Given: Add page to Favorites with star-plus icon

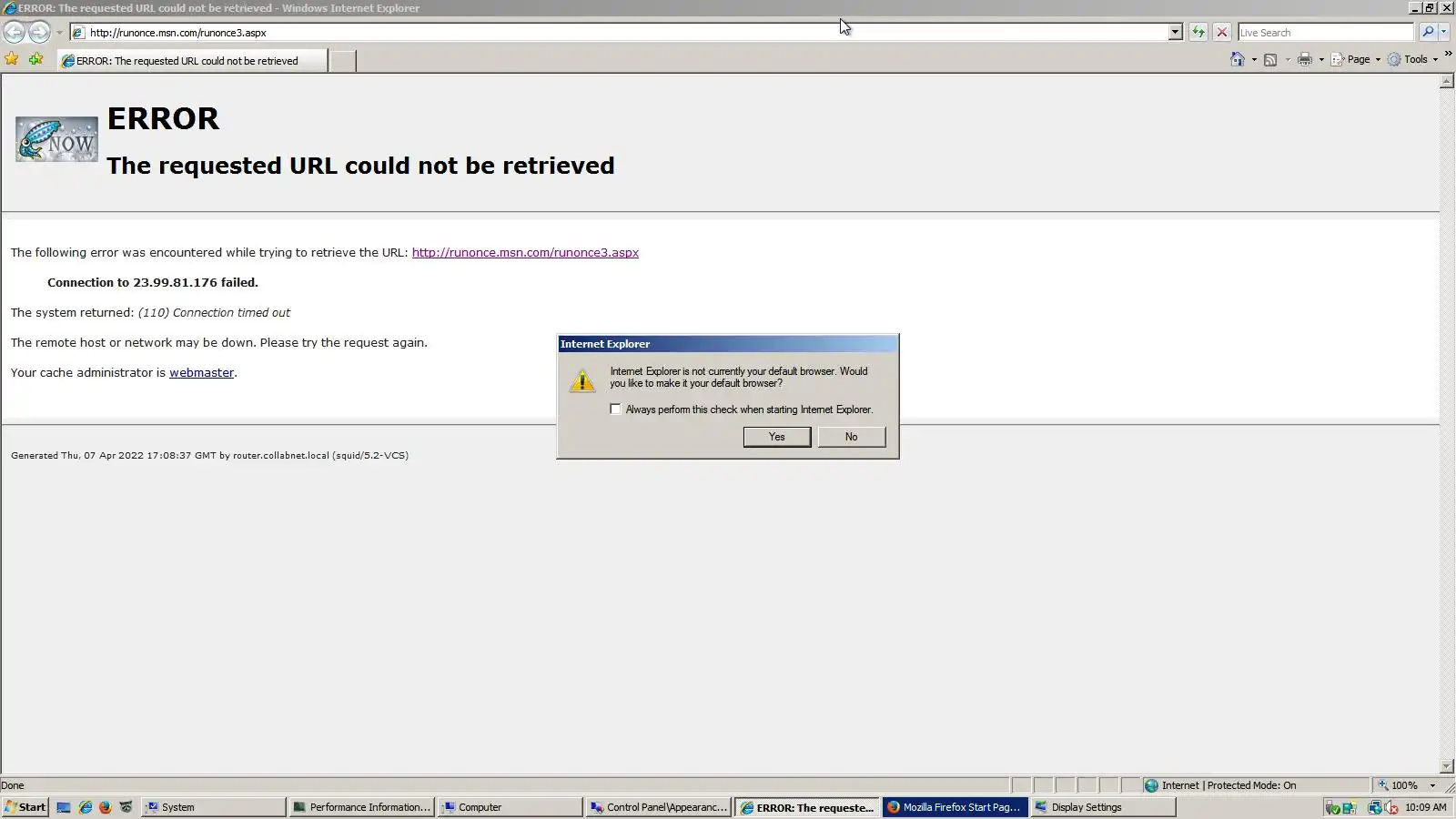Looking at the screenshot, I should 35,59.
